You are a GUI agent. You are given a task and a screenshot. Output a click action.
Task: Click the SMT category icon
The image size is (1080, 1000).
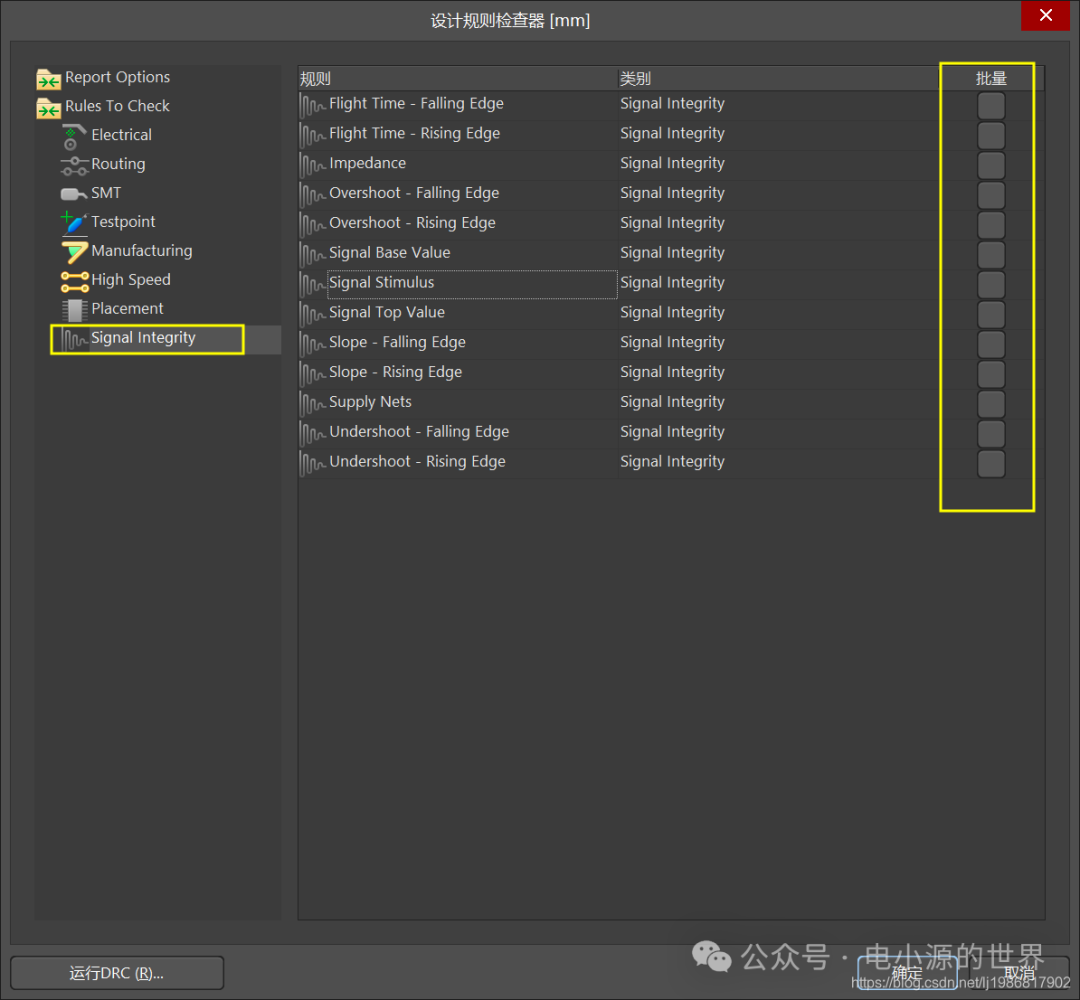coord(74,194)
